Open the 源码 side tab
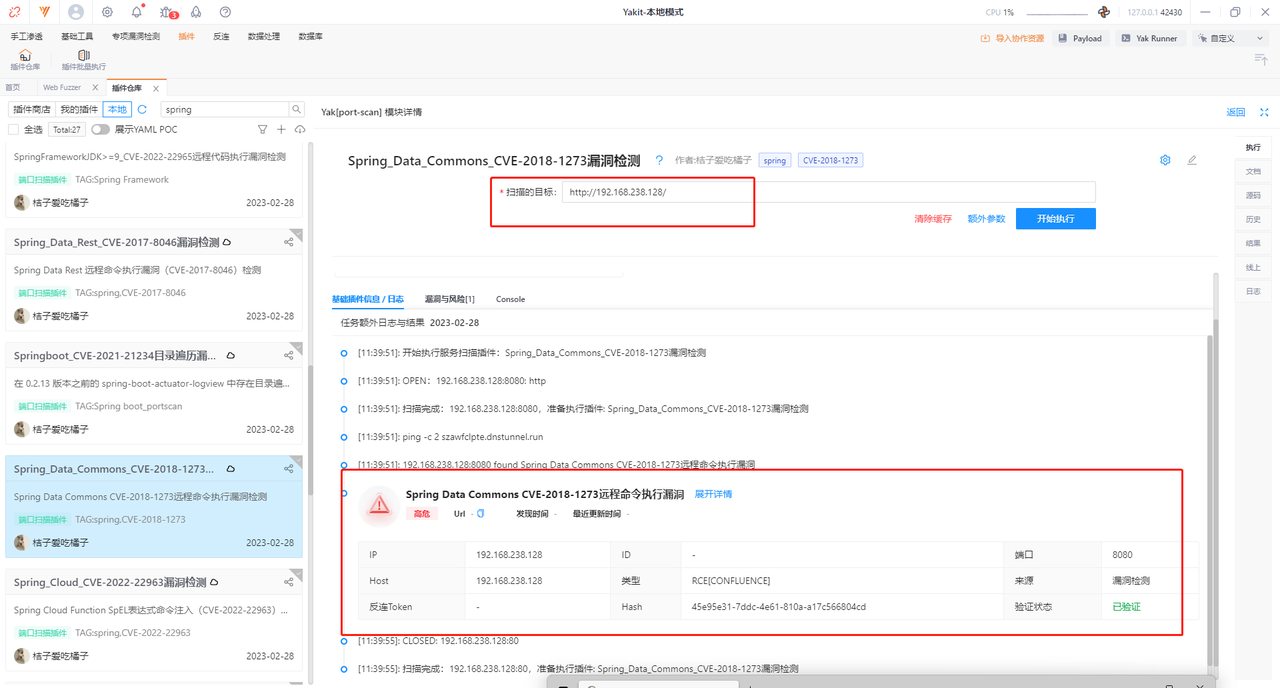1280x688 pixels. click(1253, 195)
